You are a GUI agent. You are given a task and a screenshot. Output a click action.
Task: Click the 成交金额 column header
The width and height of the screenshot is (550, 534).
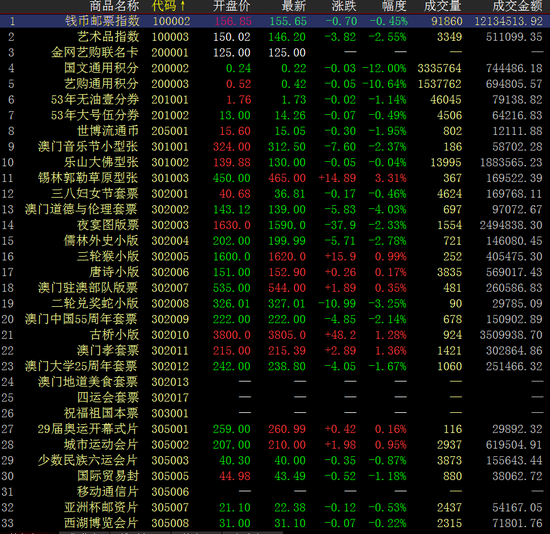point(517,6)
